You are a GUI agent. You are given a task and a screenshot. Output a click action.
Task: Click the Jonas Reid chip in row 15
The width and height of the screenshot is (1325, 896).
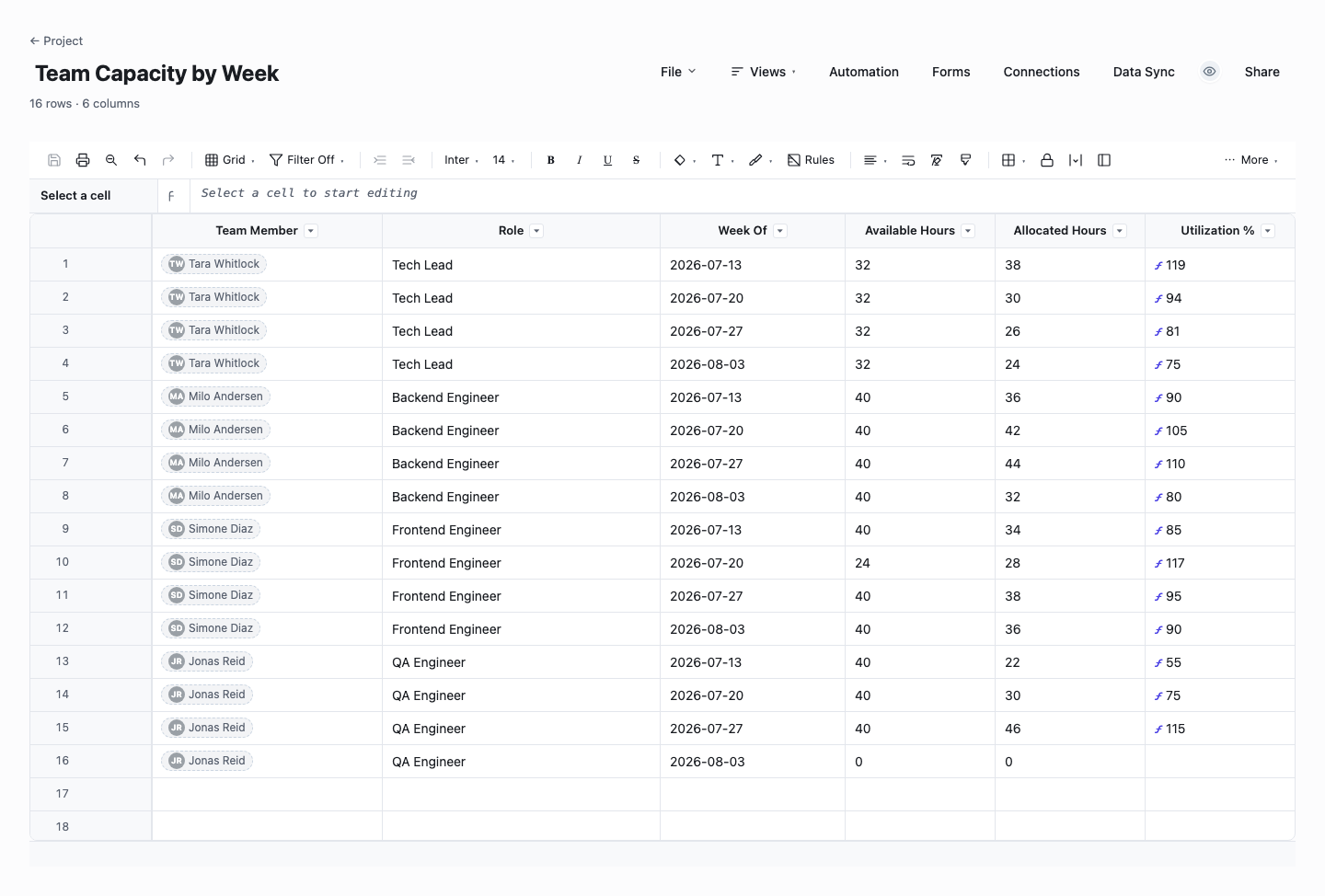coord(208,728)
